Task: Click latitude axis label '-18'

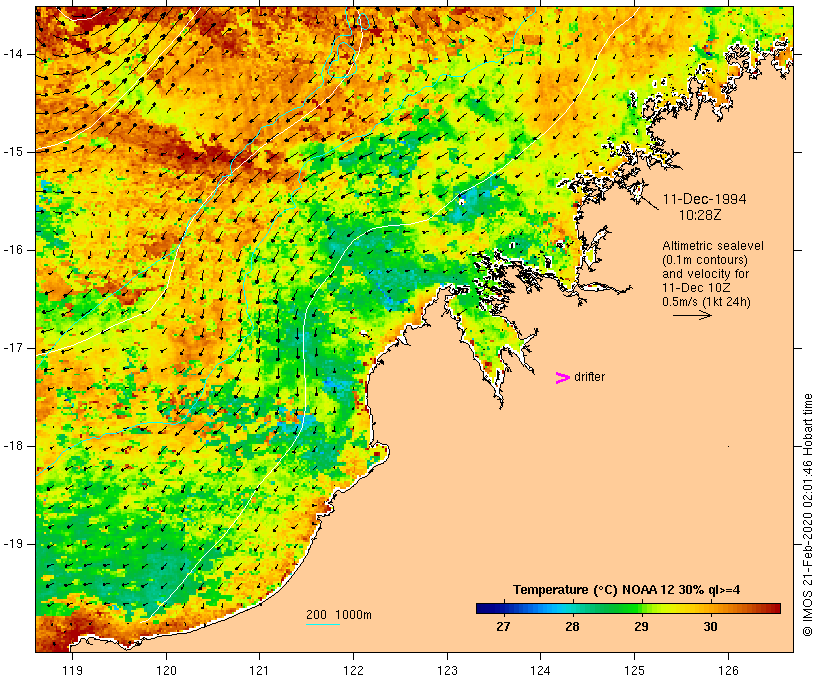Action: [13, 446]
